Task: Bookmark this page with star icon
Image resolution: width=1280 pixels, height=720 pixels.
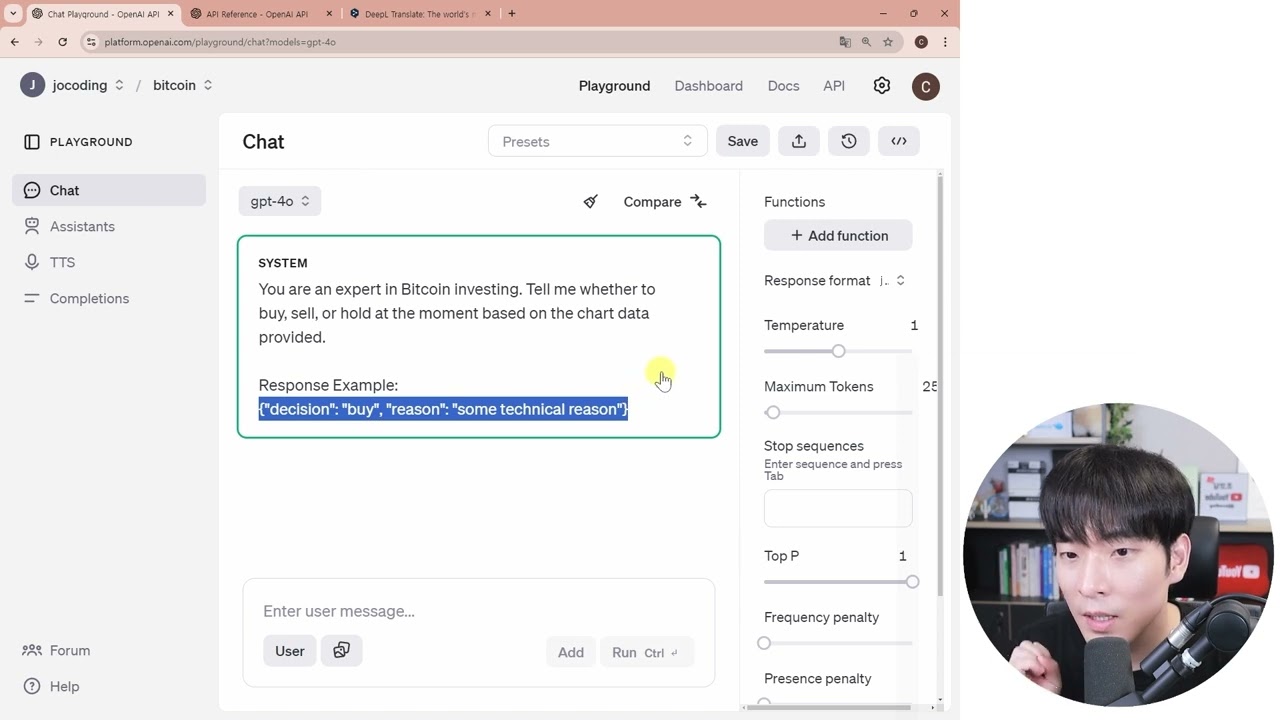Action: [888, 42]
